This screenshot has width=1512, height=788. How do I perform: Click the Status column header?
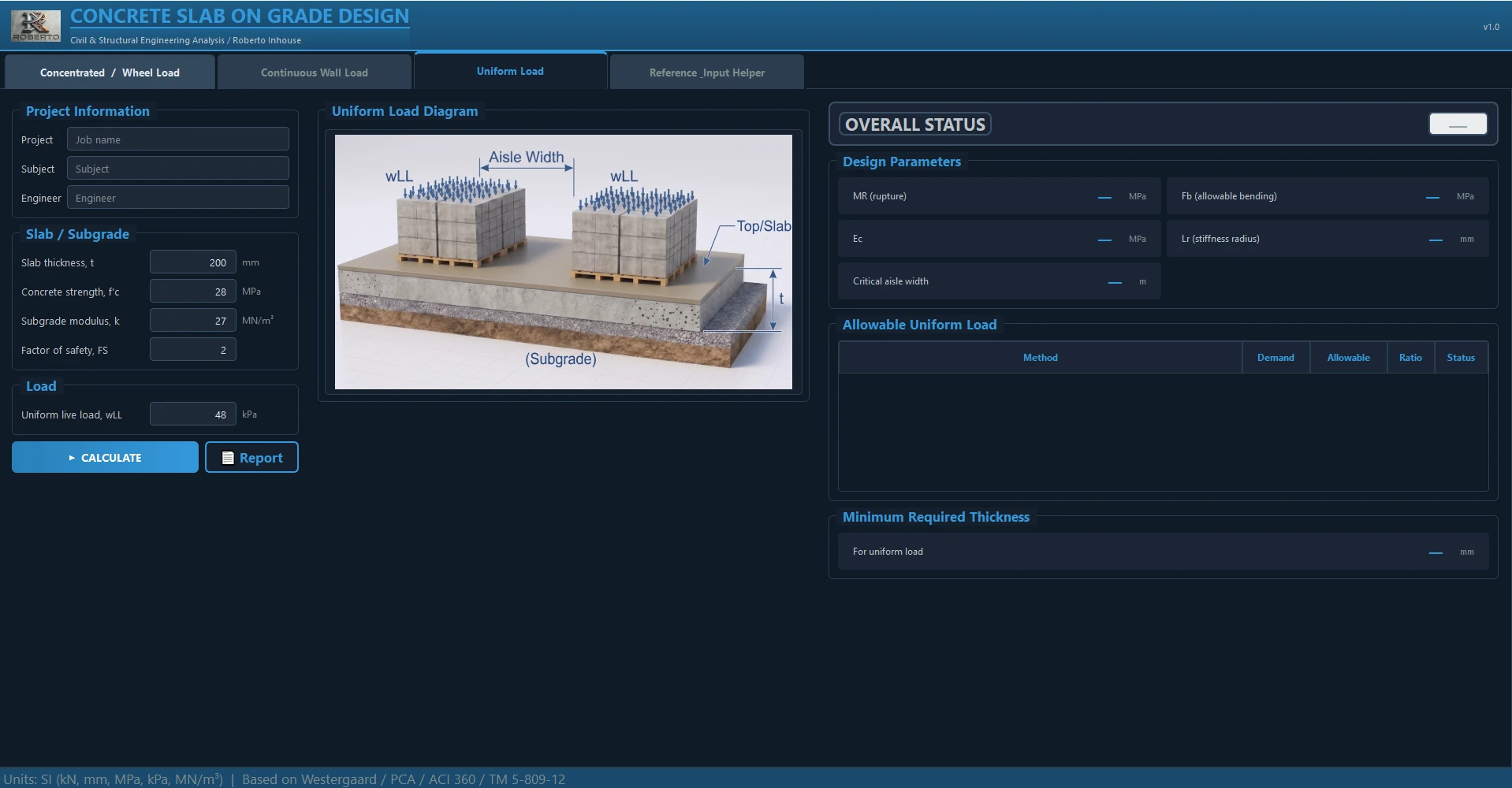point(1461,358)
